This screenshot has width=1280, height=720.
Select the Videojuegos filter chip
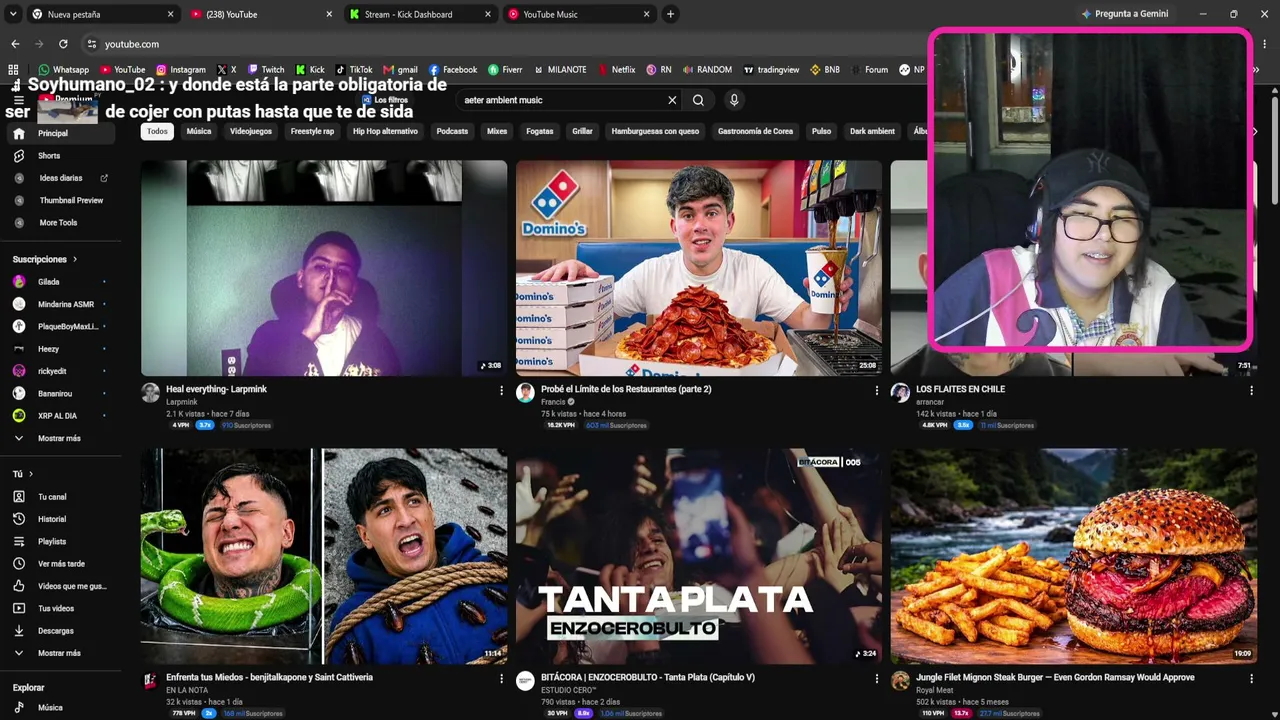click(x=251, y=131)
